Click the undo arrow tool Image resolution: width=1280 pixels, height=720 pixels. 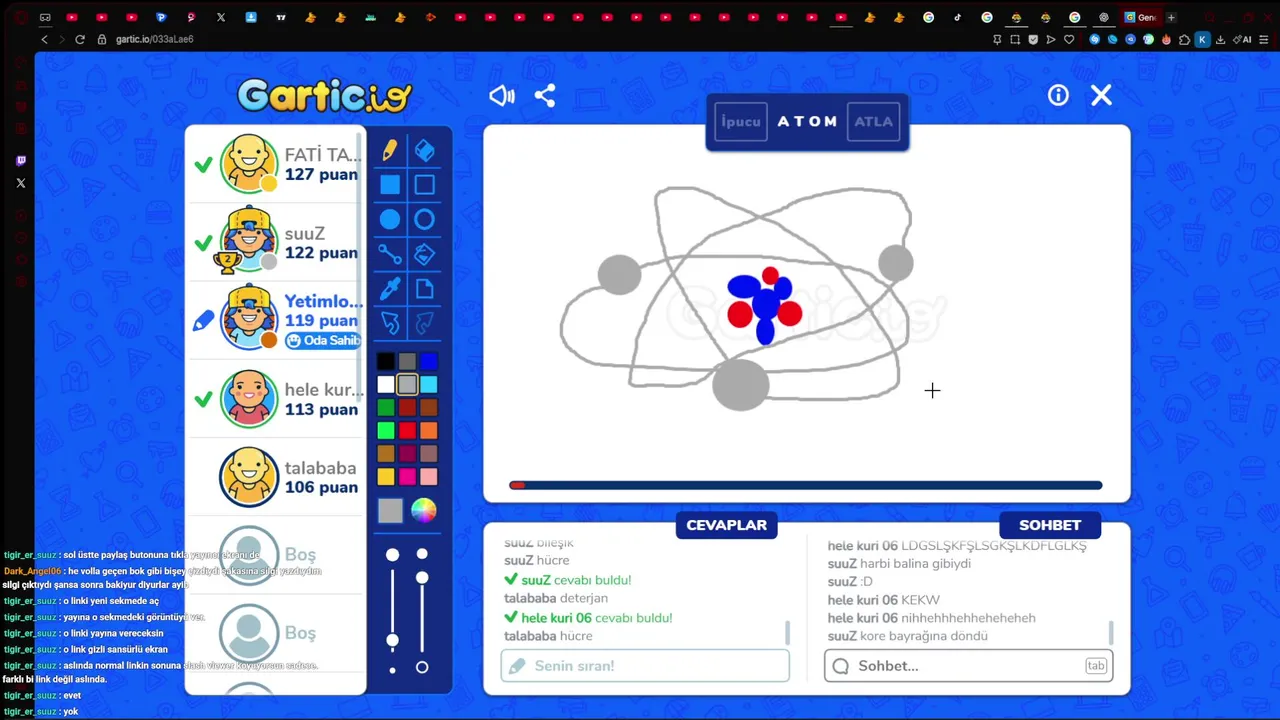390,323
